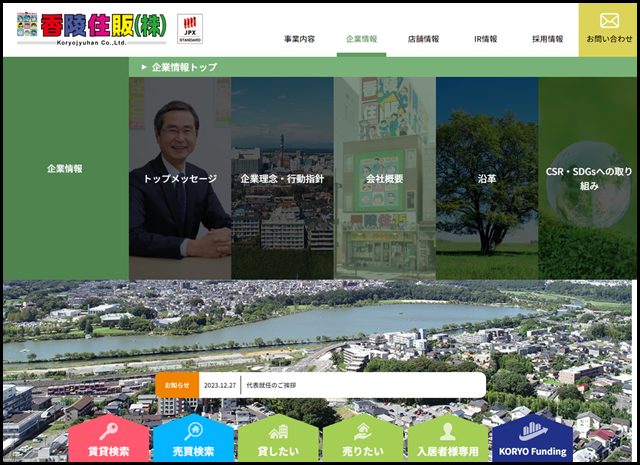Open the KORYO Funding page

533,438
